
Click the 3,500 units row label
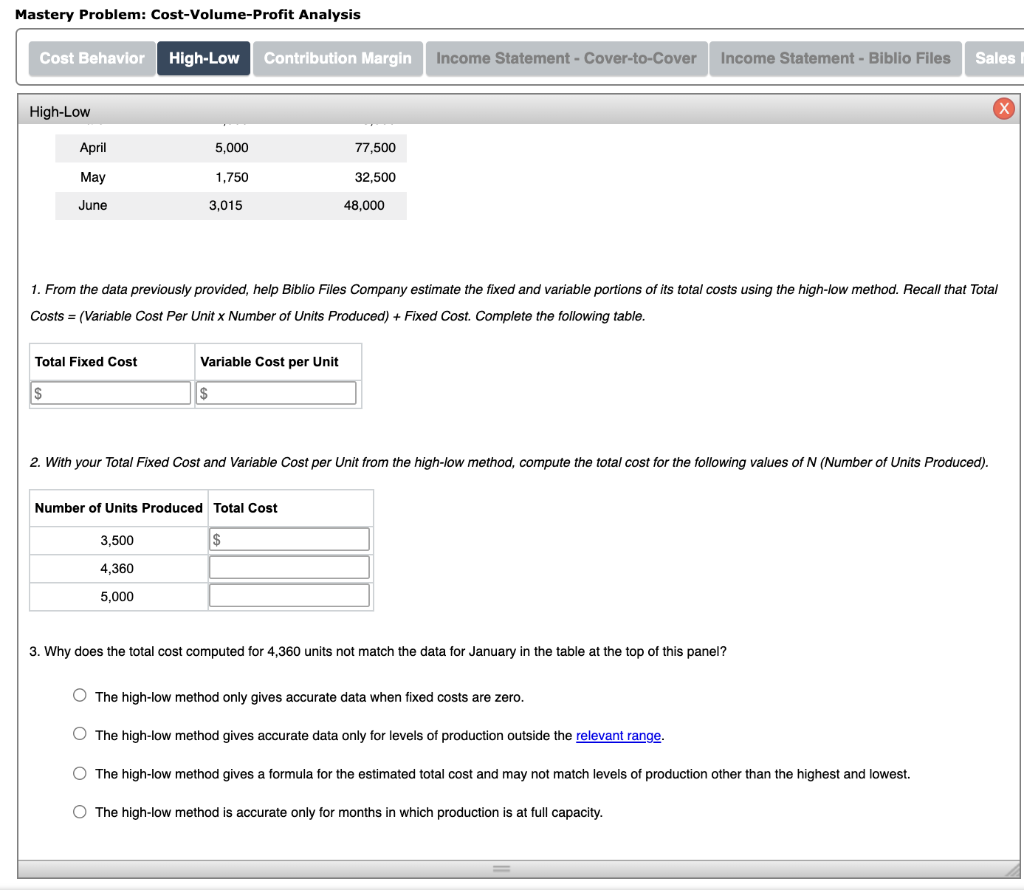[117, 541]
